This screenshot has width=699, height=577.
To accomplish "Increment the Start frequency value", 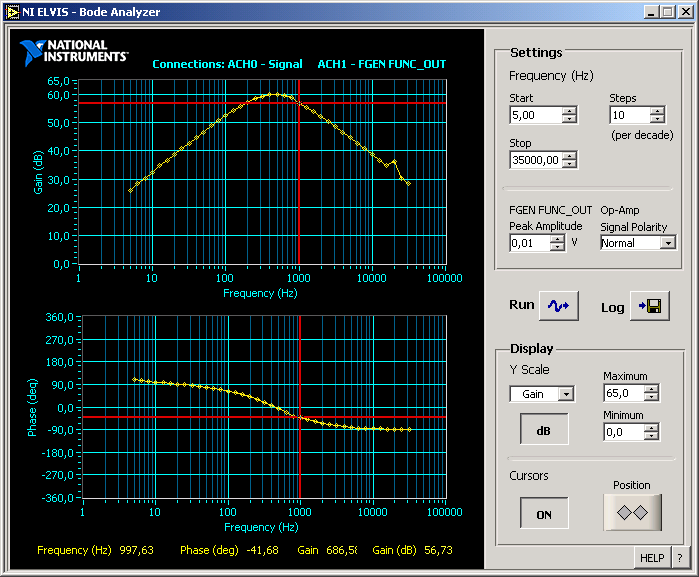I will (569, 111).
